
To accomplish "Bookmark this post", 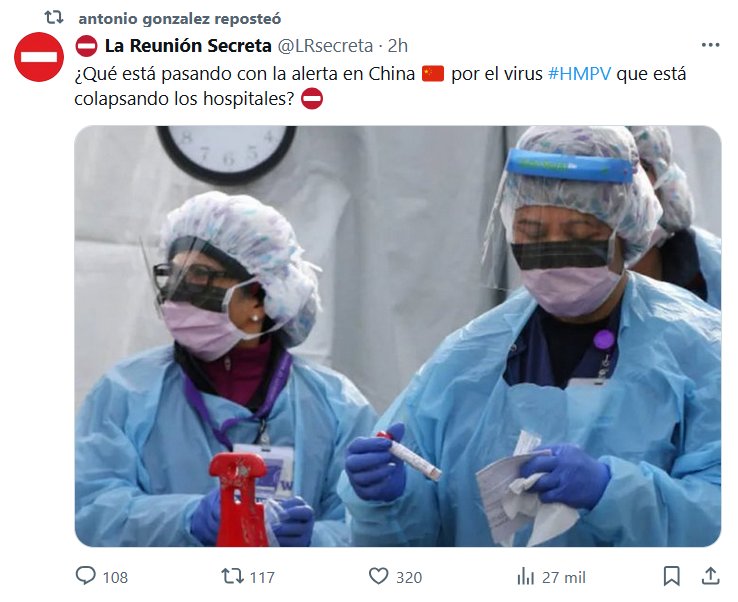I will point(672,576).
